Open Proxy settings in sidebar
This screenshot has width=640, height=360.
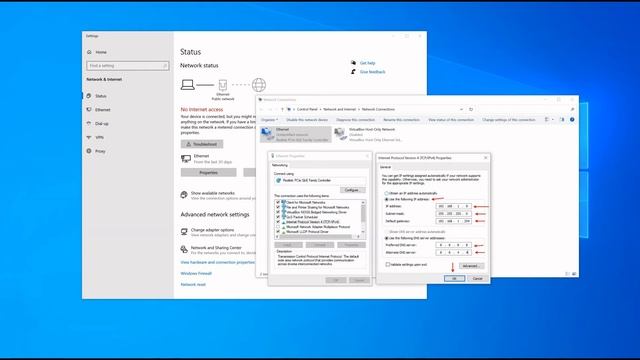tap(96, 151)
